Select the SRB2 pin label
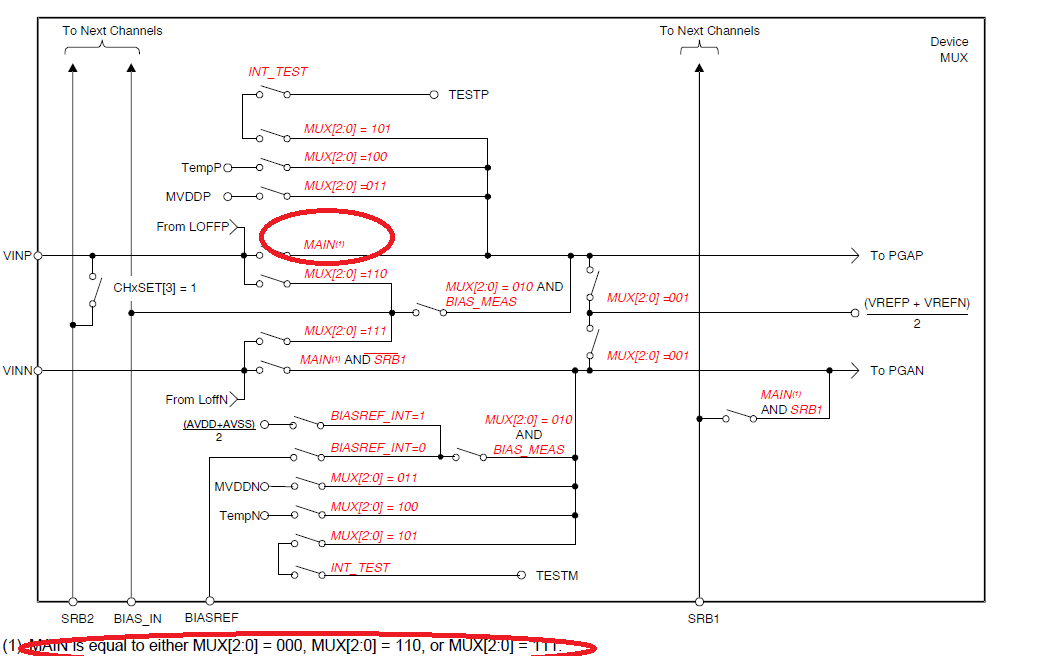This screenshot has height=656, width=1046. point(77,619)
